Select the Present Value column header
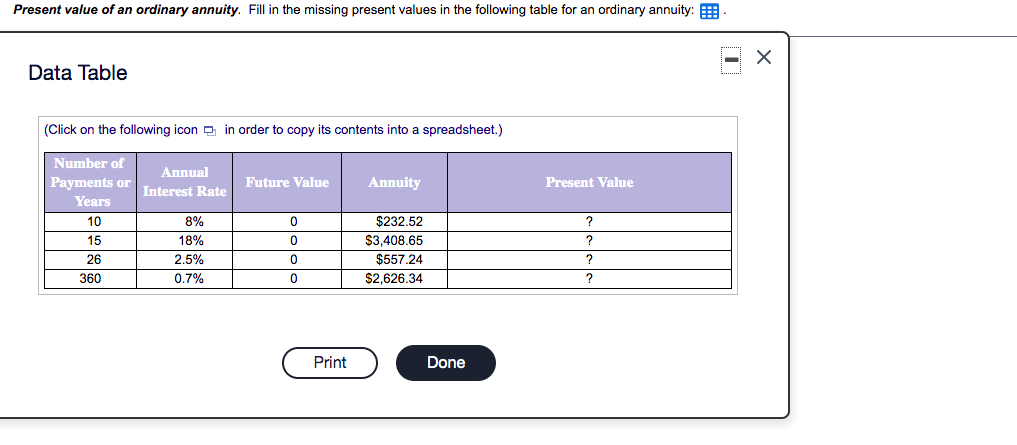Image resolution: width=1017 pixels, height=445 pixels. 589,182
